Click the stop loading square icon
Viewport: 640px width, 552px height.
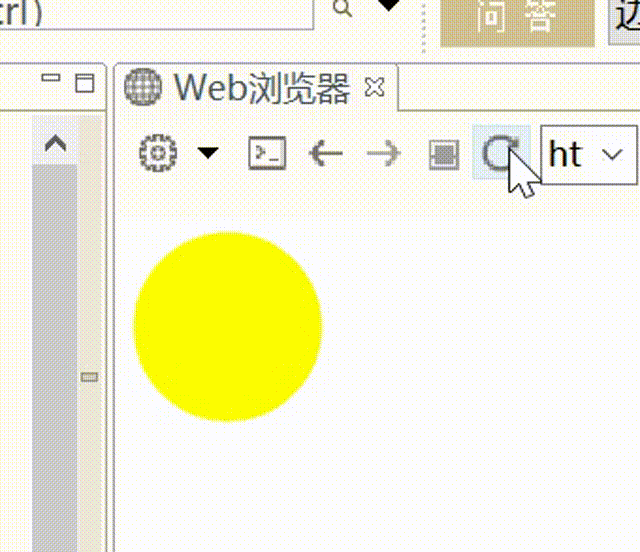tap(444, 154)
